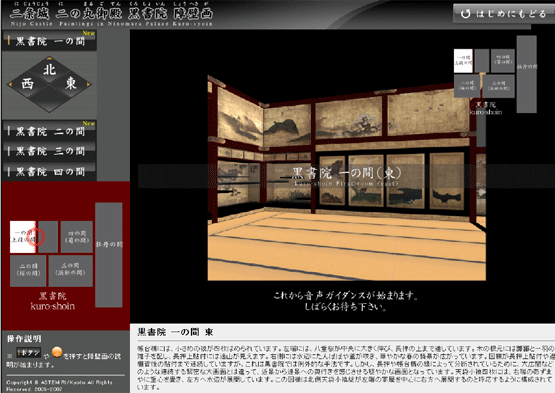Image resolution: width=555 pixels, height=393 pixels.
Task: Open the 黒書院 四の間 menu item
Action: 49,172
